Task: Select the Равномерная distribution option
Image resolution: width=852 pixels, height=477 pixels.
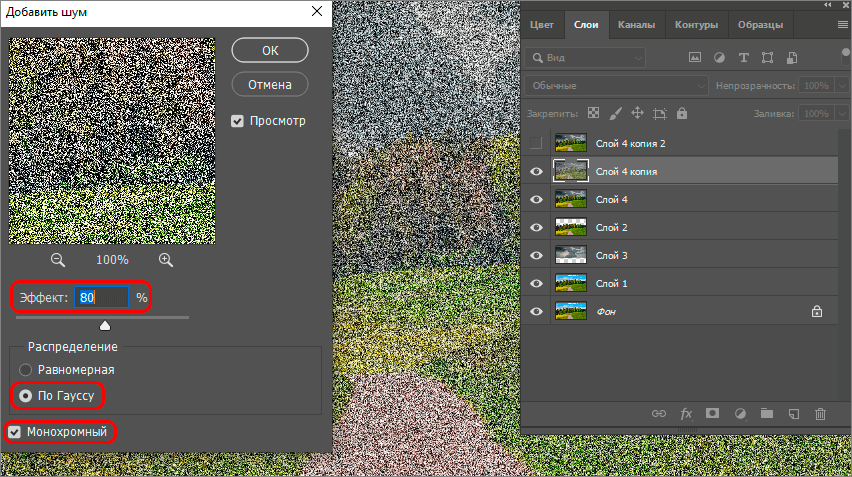Action: click(x=26, y=369)
